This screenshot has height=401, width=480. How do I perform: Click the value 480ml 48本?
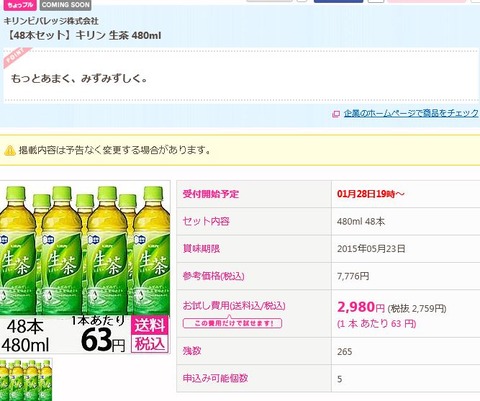click(x=361, y=222)
